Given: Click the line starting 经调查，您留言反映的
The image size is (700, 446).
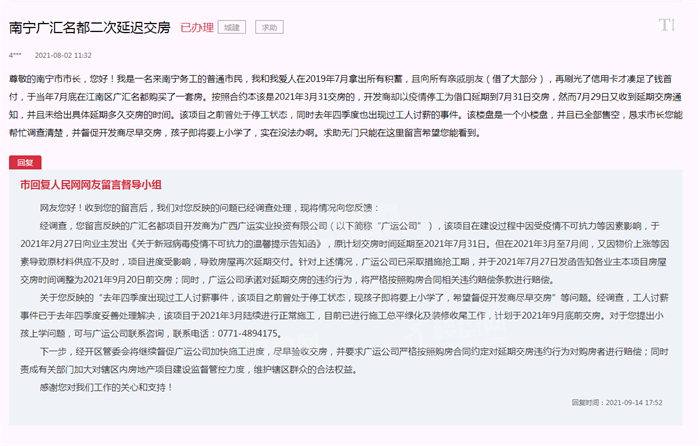Looking at the screenshot, I should pyautogui.click(x=350, y=226).
